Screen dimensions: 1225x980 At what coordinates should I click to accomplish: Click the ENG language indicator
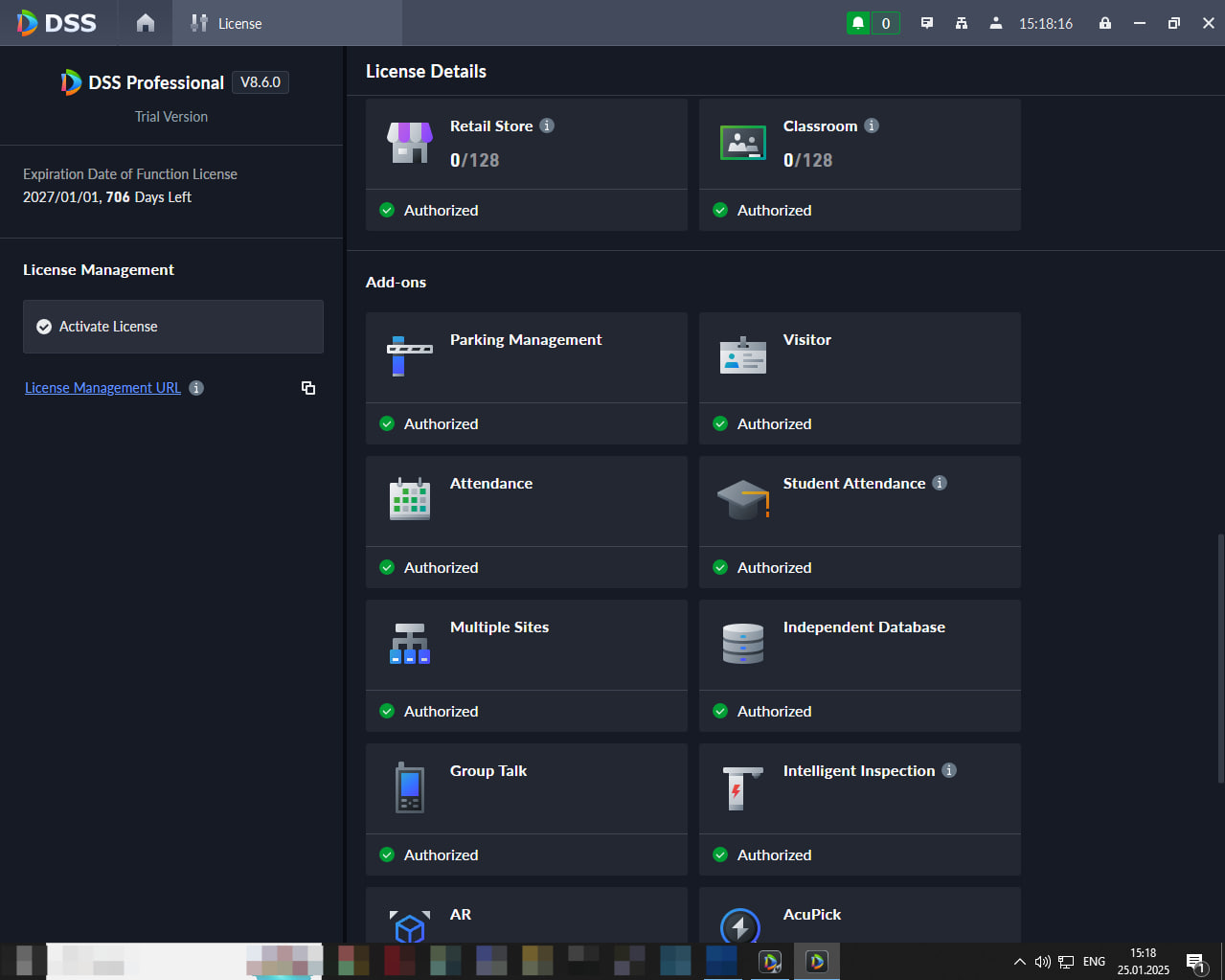(x=1094, y=962)
